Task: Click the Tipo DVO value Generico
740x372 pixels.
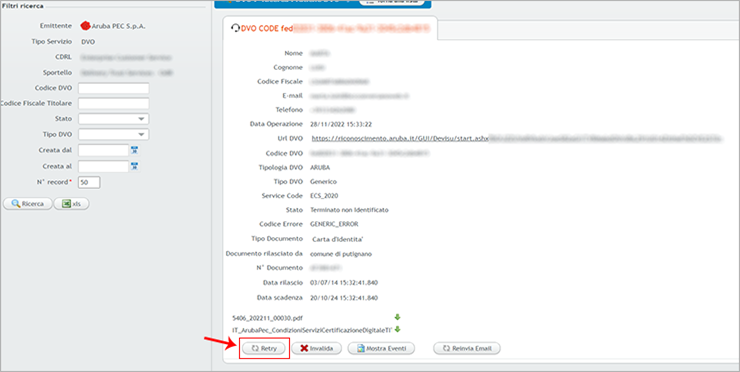Action: [x=323, y=181]
